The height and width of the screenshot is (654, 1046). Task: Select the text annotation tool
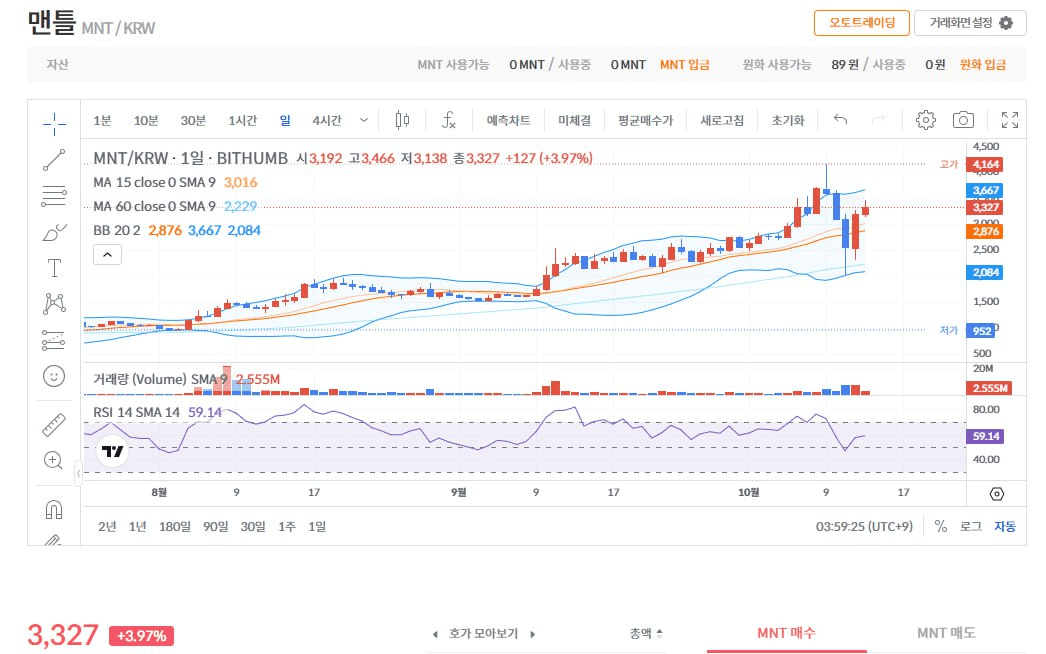point(54,268)
